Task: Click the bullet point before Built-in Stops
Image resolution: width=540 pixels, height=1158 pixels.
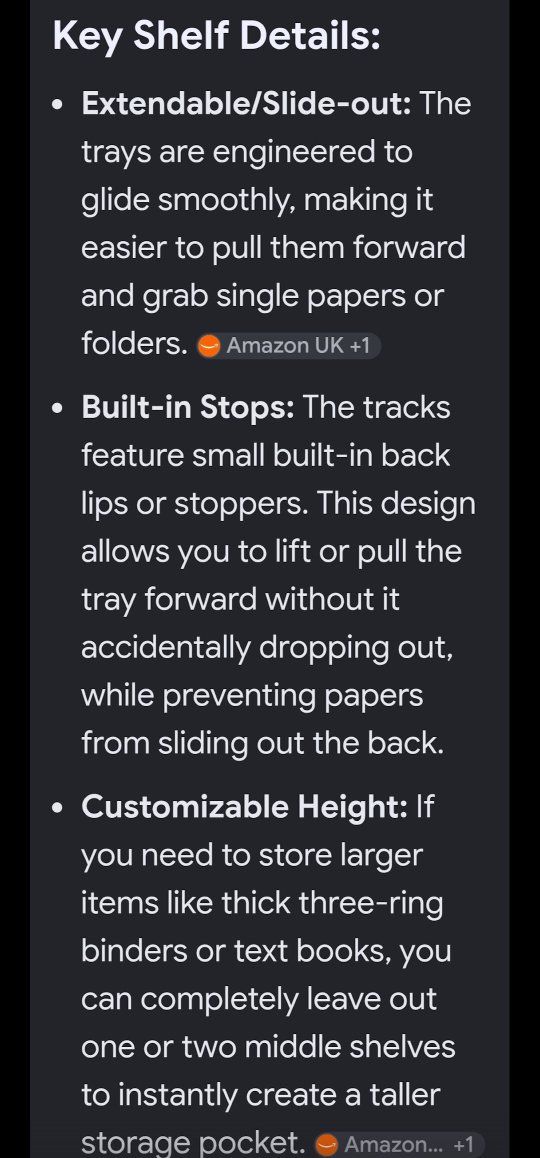Action: 59,408
